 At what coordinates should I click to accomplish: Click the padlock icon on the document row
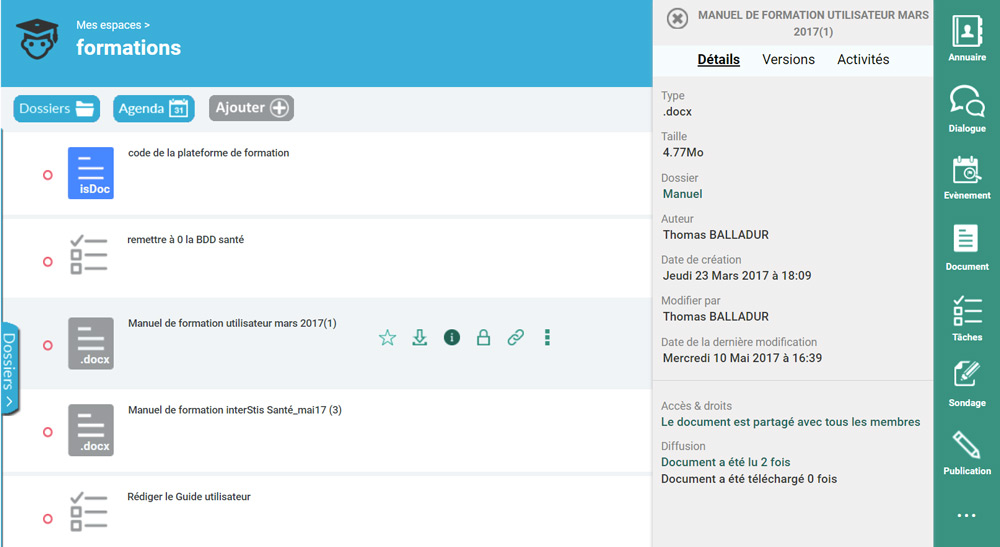click(483, 338)
